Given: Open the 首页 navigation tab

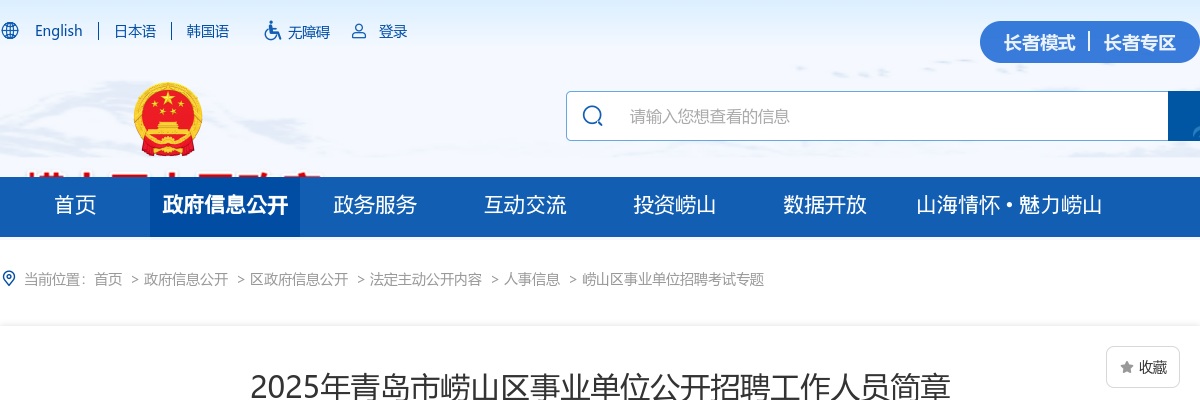Looking at the screenshot, I should (75, 206).
